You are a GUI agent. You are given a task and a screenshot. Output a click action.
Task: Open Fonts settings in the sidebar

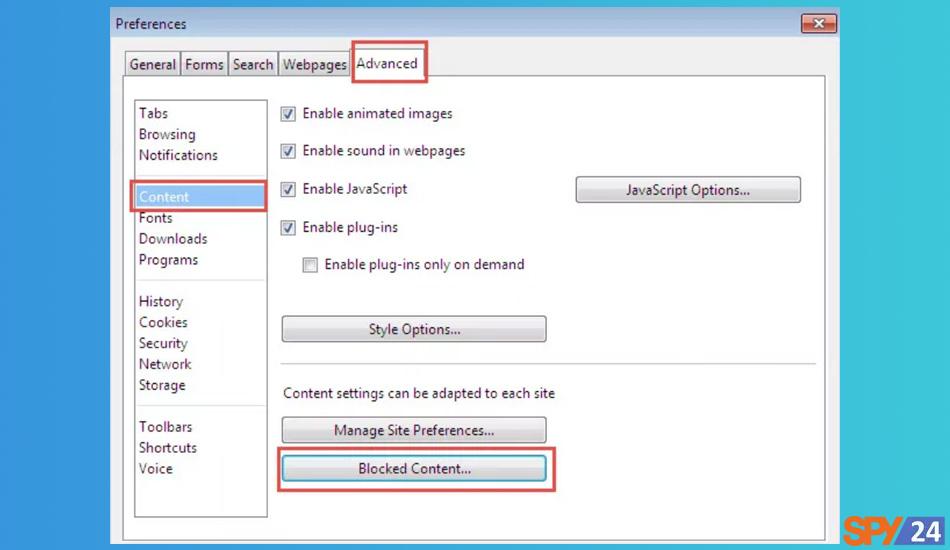point(156,217)
